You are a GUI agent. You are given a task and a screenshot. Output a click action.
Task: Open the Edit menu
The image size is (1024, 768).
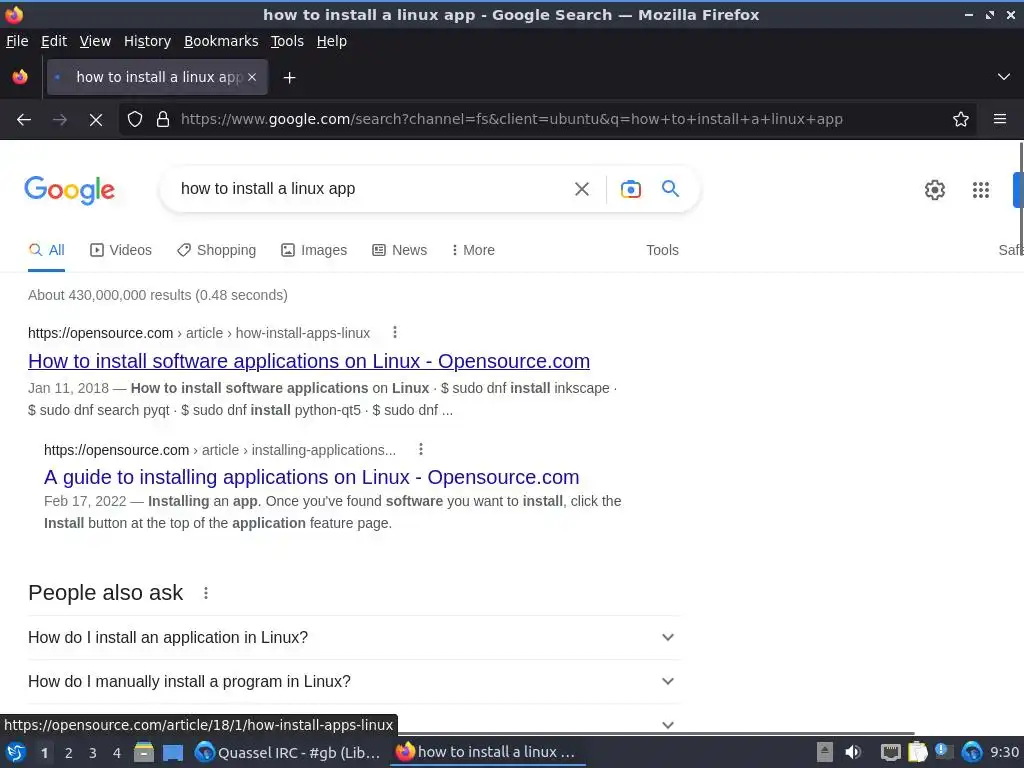click(54, 41)
